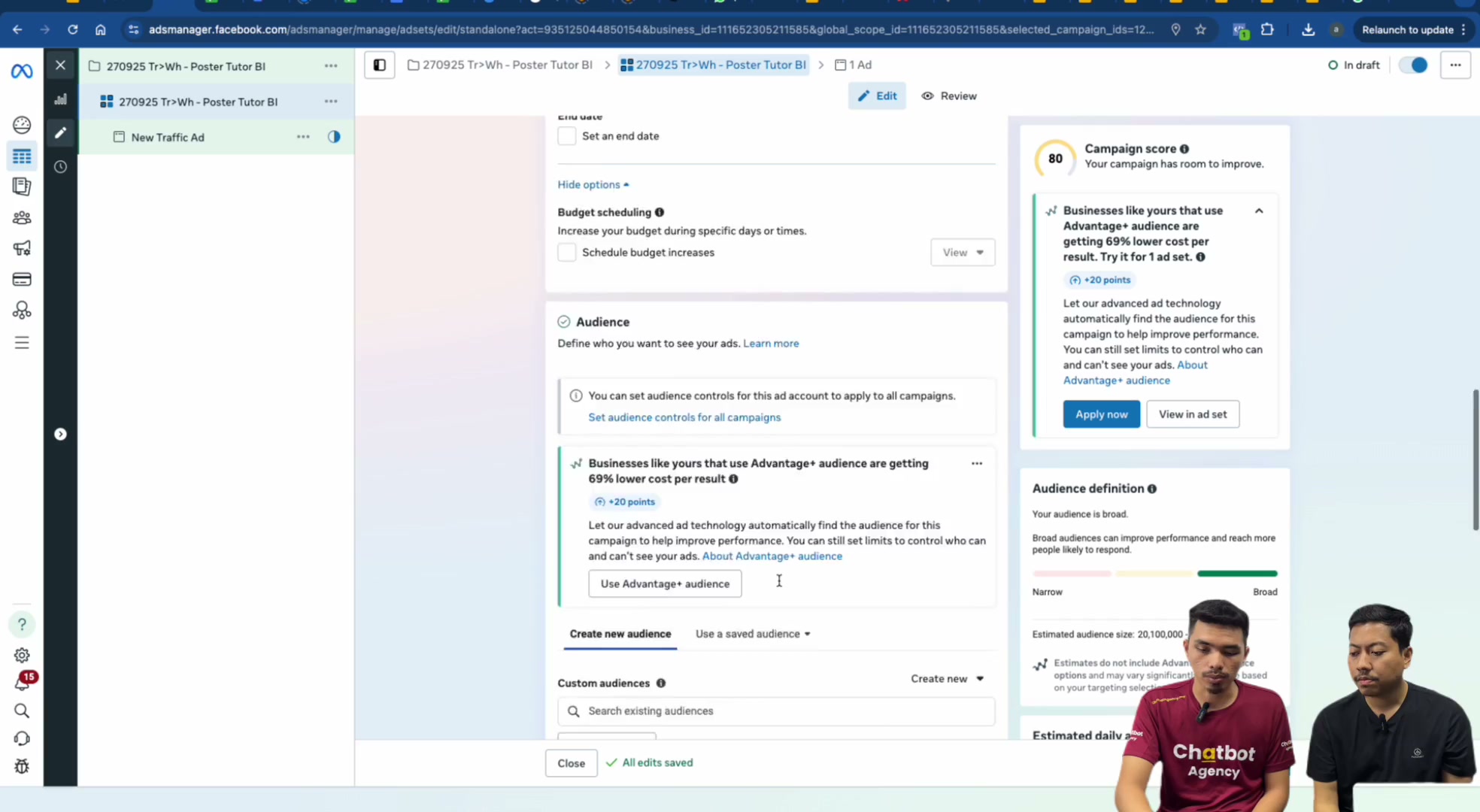The height and width of the screenshot is (812, 1480).
Task: Expand the collapsed sidebar arrow button
Action: point(61,435)
